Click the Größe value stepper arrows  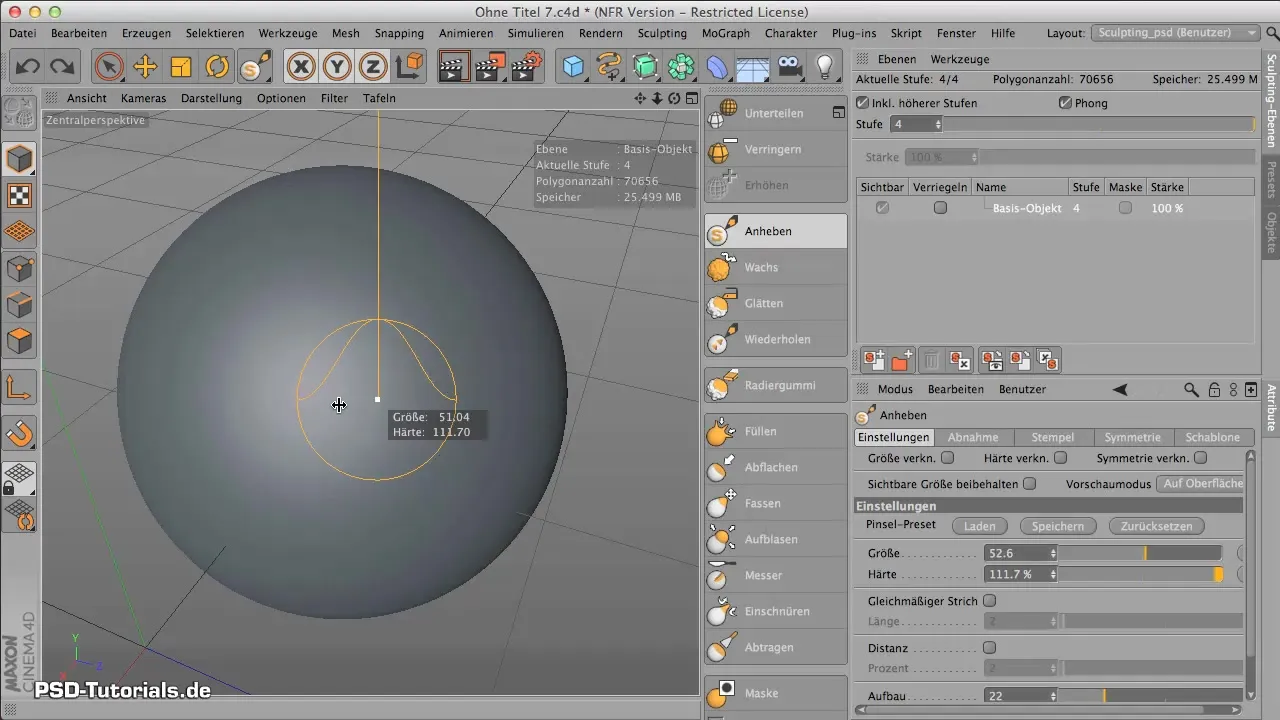(x=1053, y=552)
